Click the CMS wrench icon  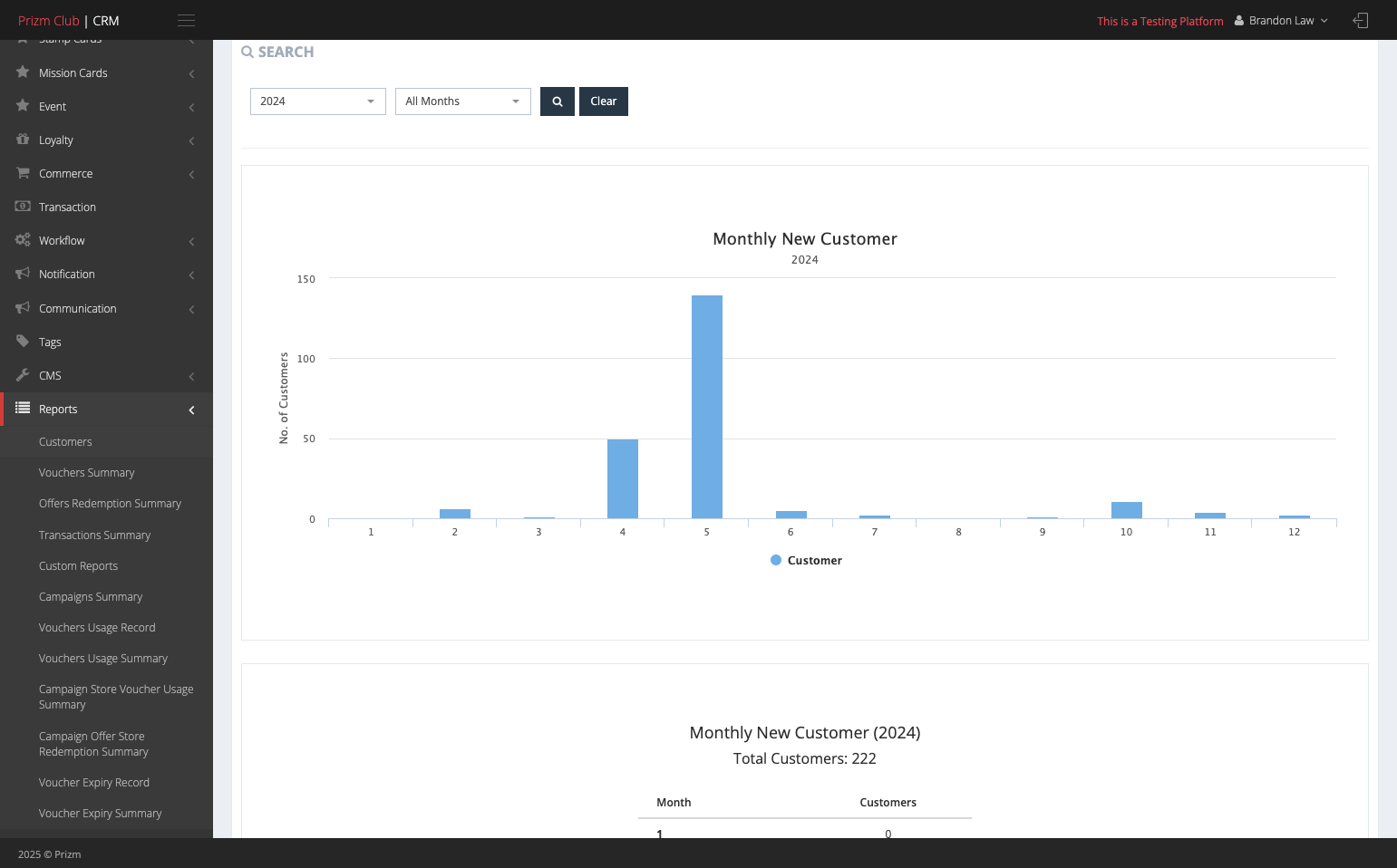[x=23, y=375]
